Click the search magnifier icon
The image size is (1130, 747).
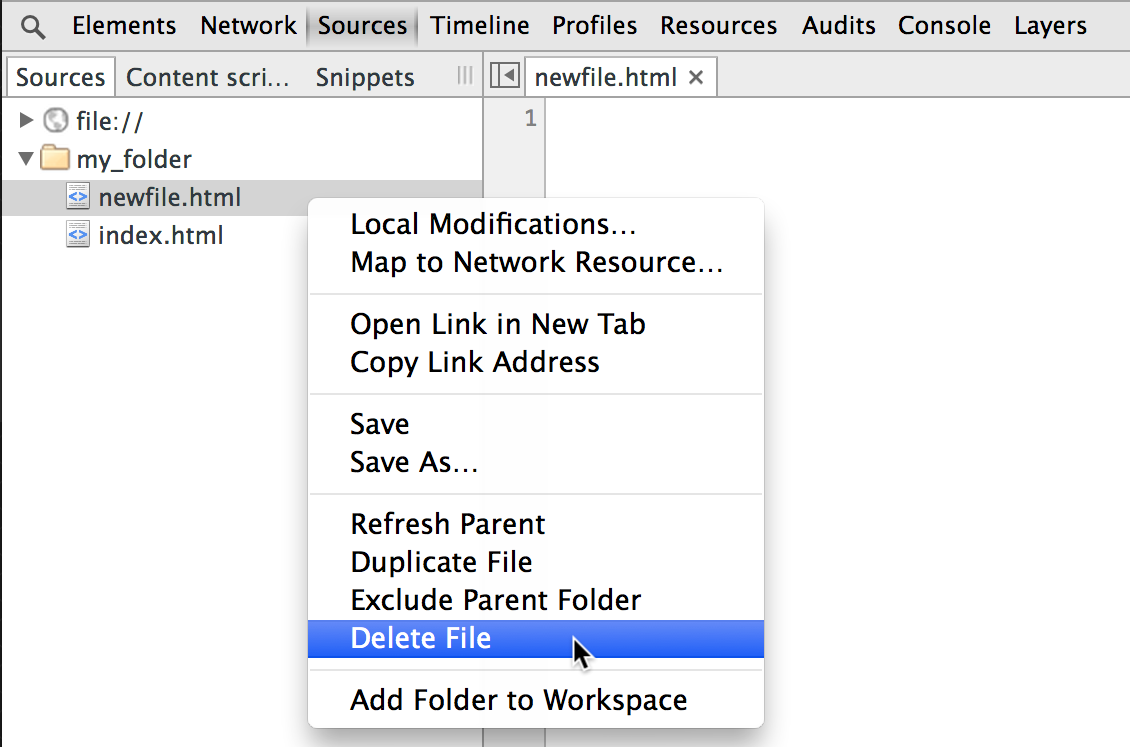click(x=33, y=27)
